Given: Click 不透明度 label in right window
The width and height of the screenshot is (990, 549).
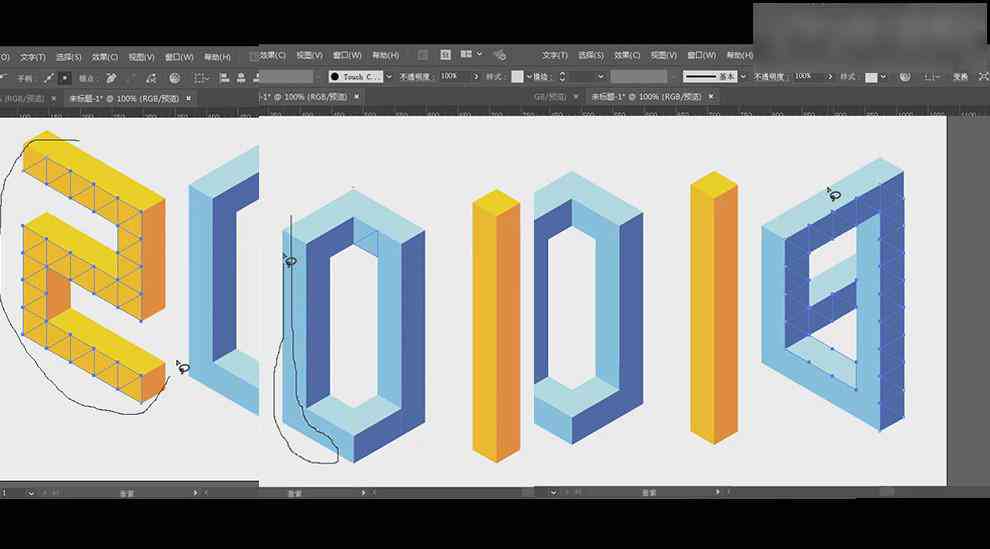Looking at the screenshot, I should pos(768,76).
